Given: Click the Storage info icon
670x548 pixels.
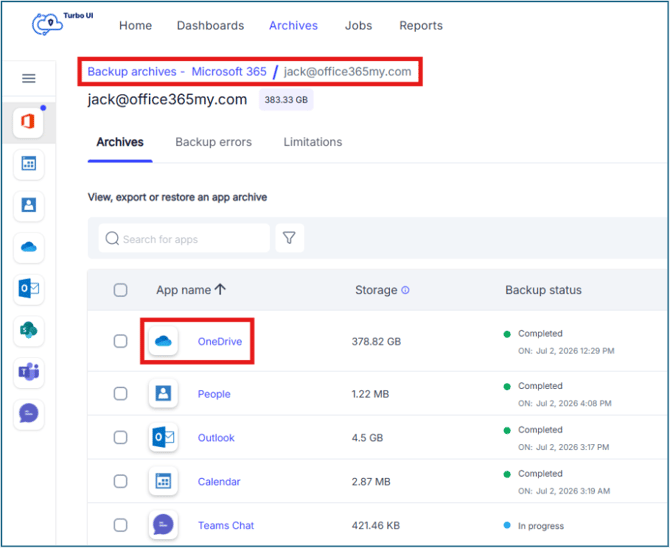Looking at the screenshot, I should 405,290.
